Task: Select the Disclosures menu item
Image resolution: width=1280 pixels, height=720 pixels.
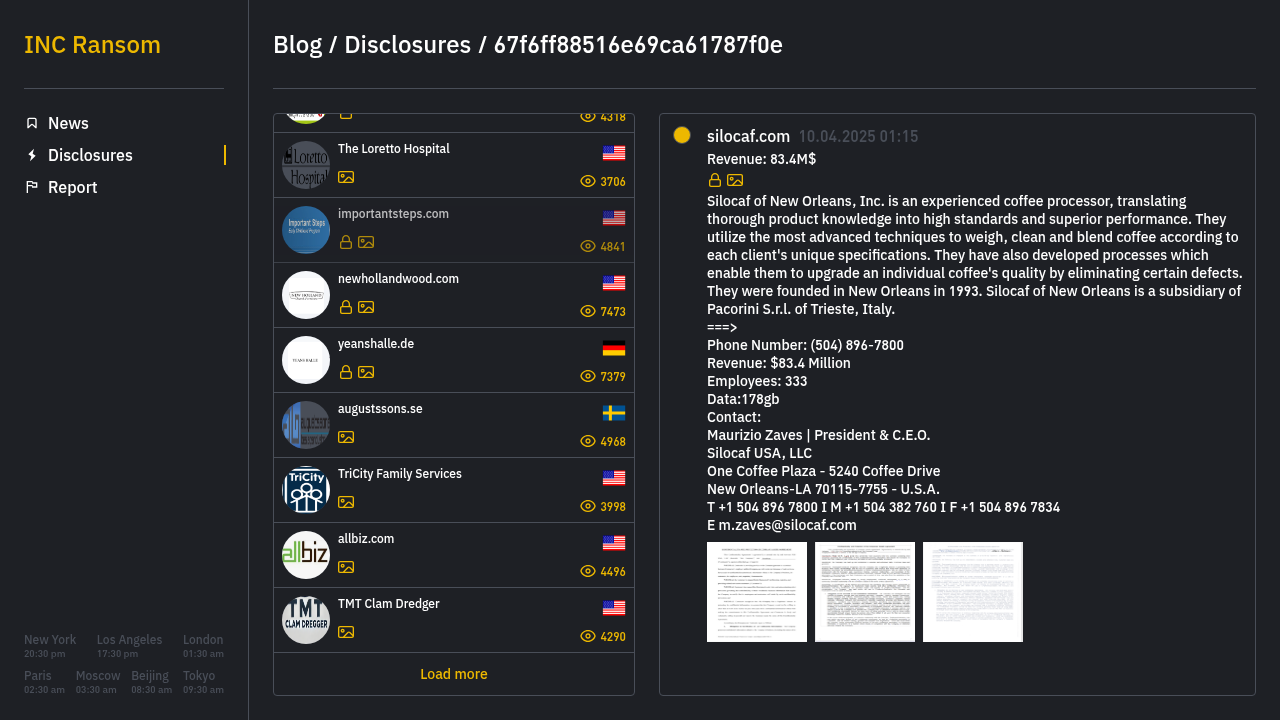Action: pyautogui.click(x=90, y=155)
